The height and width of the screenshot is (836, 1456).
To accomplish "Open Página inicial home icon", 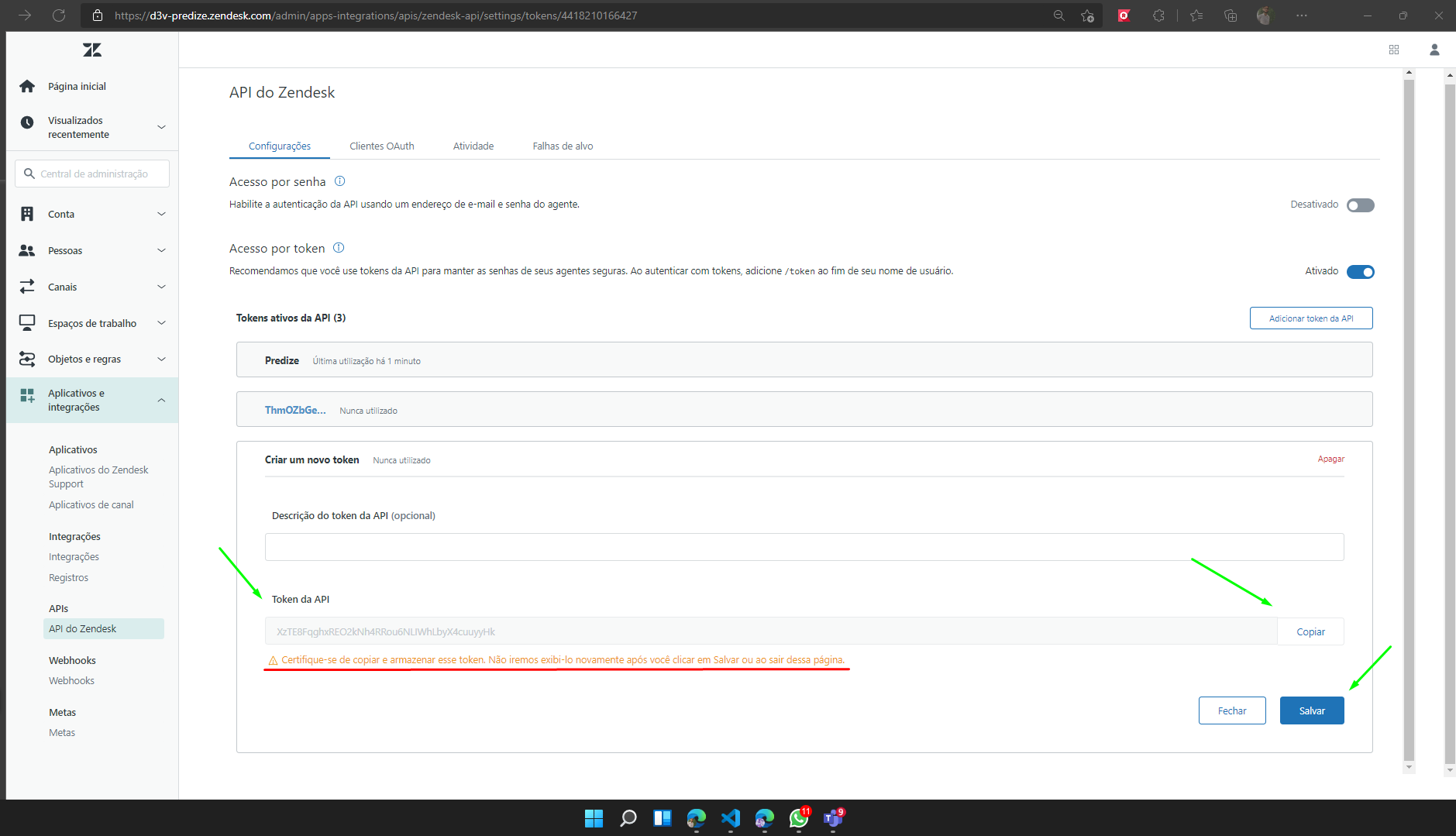I will pos(27,86).
